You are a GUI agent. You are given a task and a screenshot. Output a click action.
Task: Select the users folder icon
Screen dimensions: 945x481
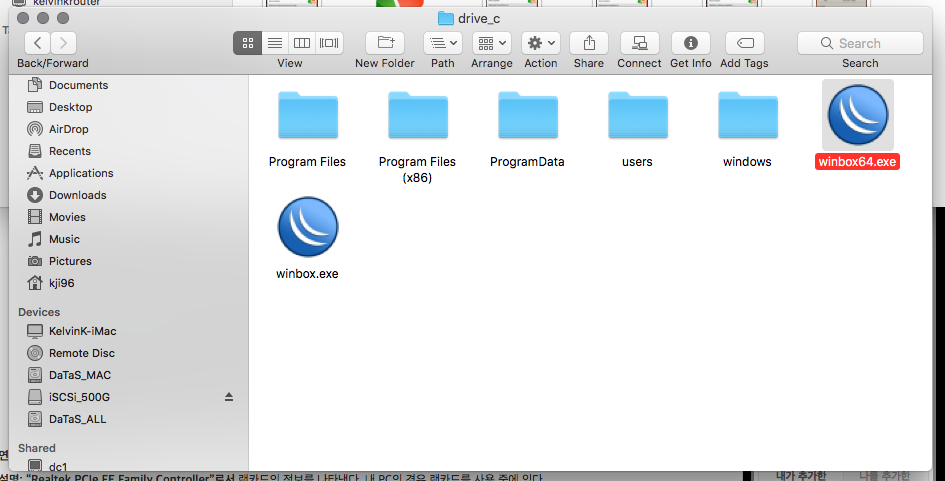pyautogui.click(x=638, y=115)
